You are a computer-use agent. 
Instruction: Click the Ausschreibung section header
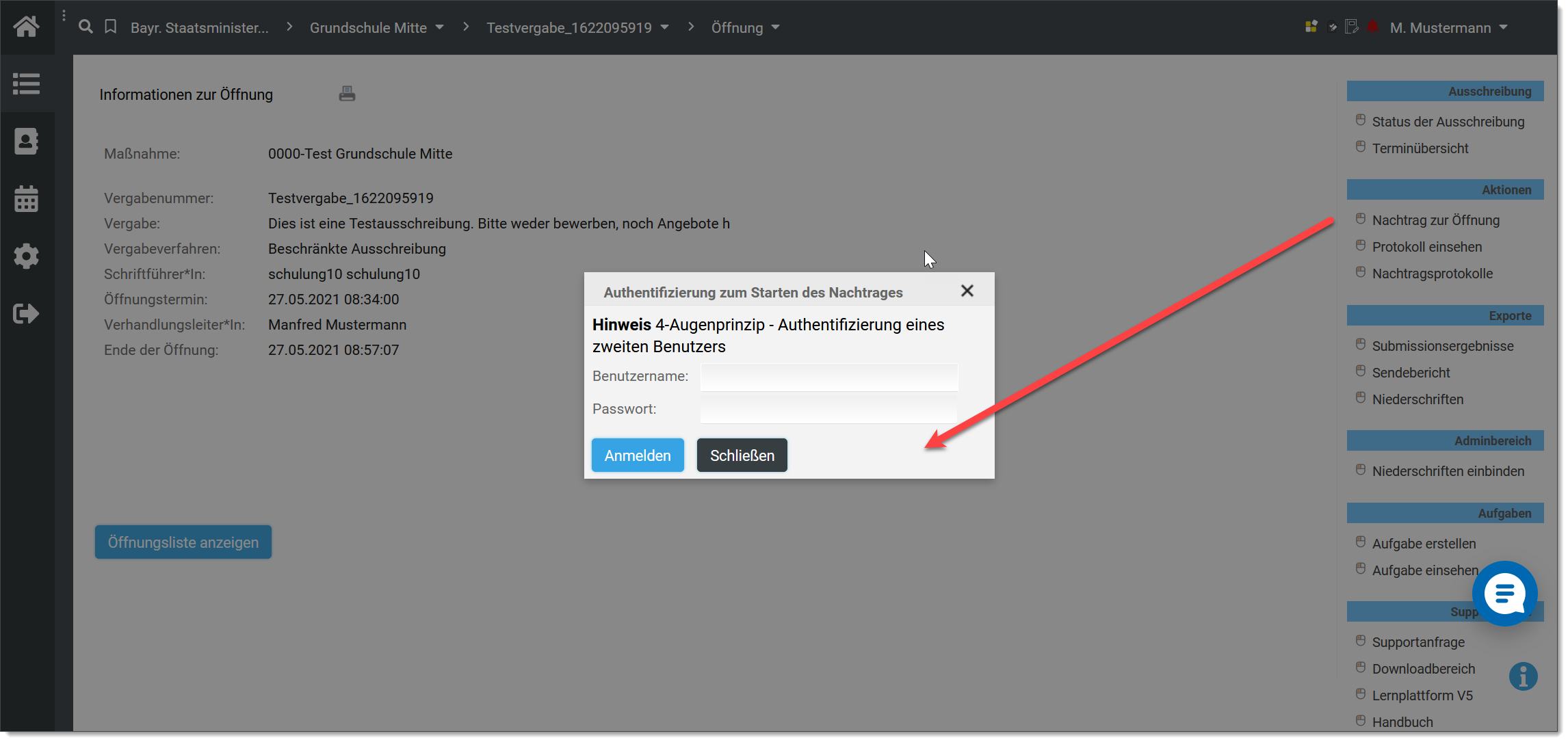pyautogui.click(x=1445, y=91)
